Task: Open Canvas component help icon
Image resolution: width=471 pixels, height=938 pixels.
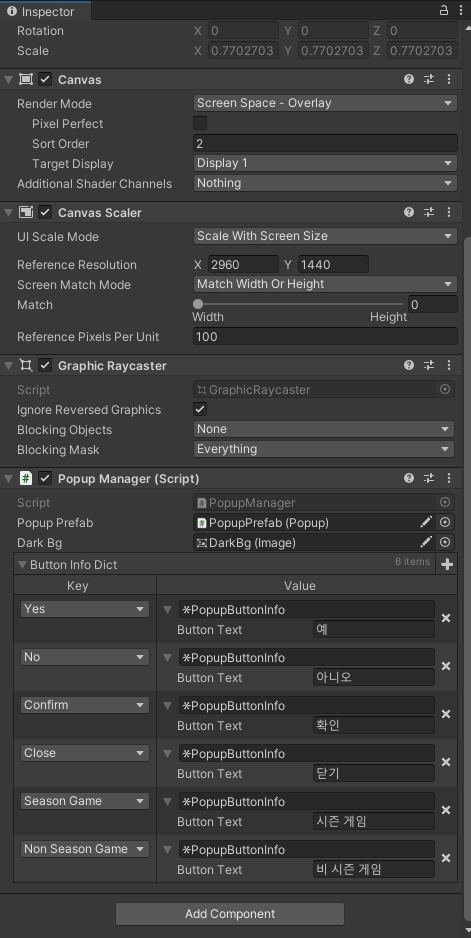Action: coord(409,79)
